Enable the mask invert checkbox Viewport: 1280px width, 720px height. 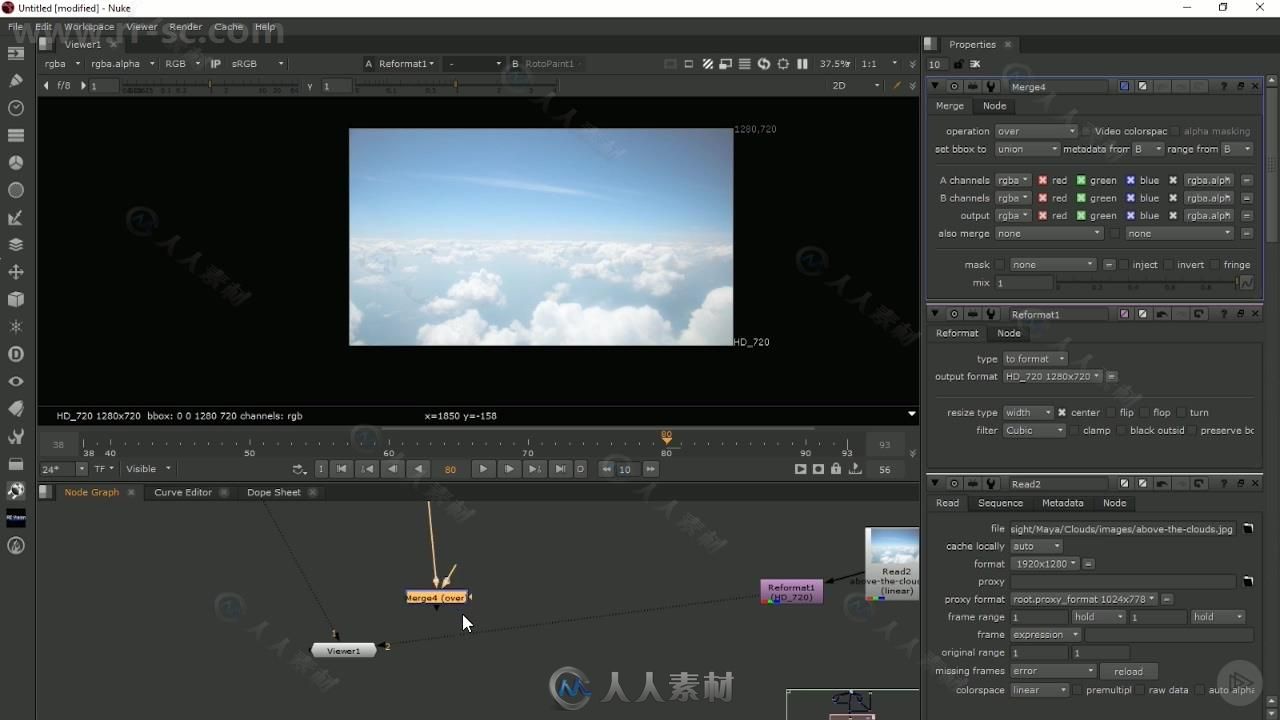[x=1168, y=265]
